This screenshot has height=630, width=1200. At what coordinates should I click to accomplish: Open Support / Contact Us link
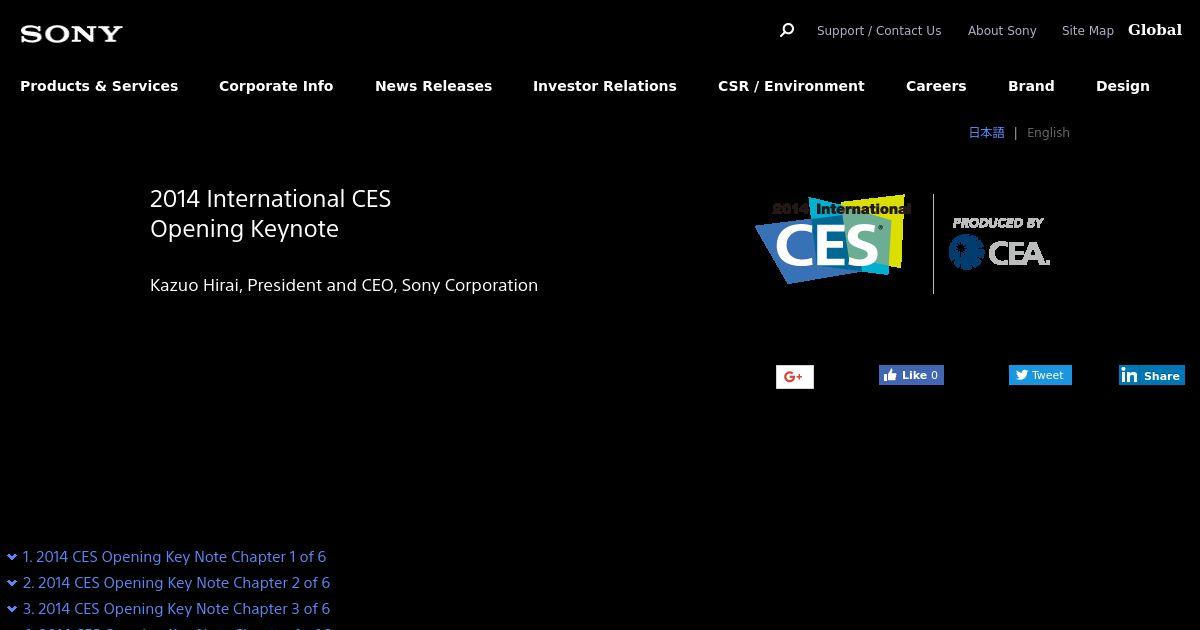[879, 31]
